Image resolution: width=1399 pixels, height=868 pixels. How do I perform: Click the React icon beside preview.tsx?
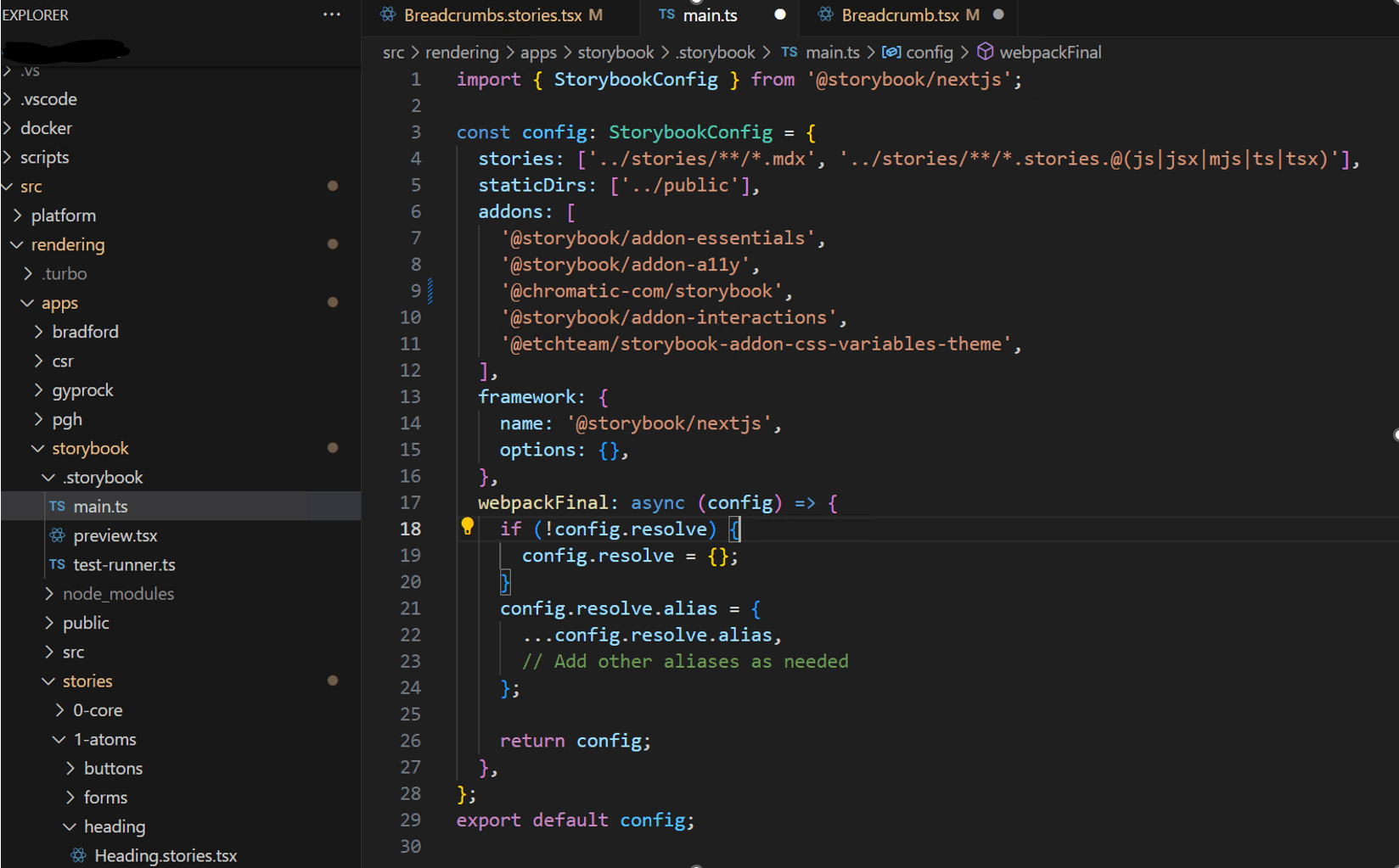click(x=57, y=535)
